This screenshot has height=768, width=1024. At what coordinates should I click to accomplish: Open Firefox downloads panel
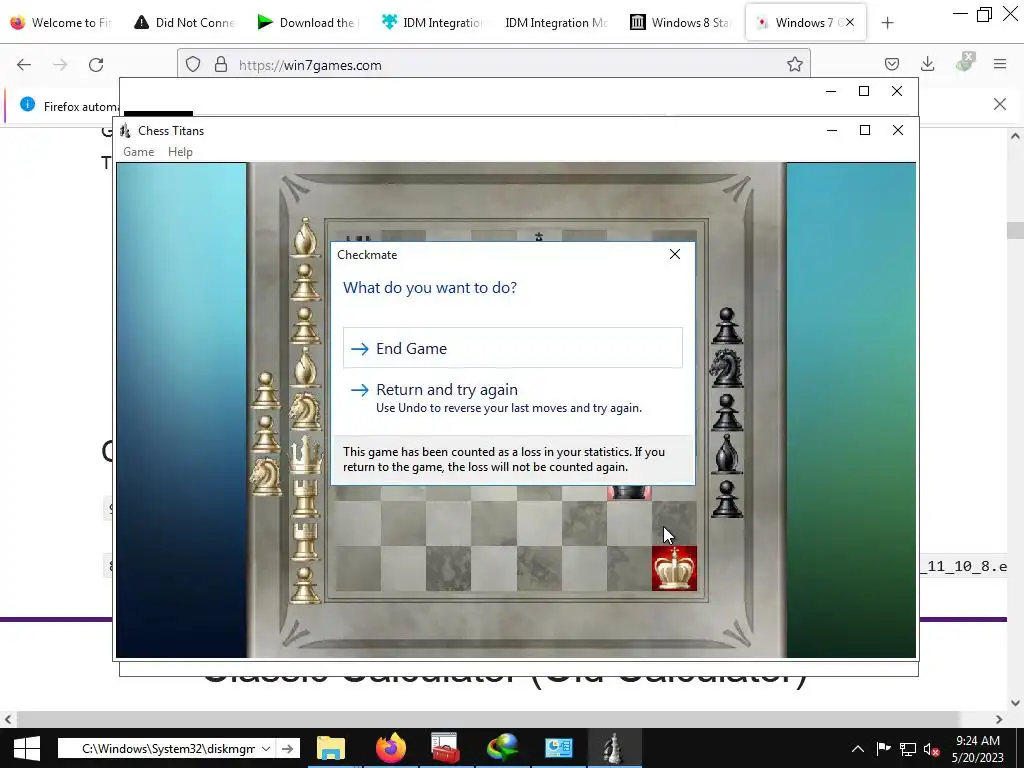[927, 64]
